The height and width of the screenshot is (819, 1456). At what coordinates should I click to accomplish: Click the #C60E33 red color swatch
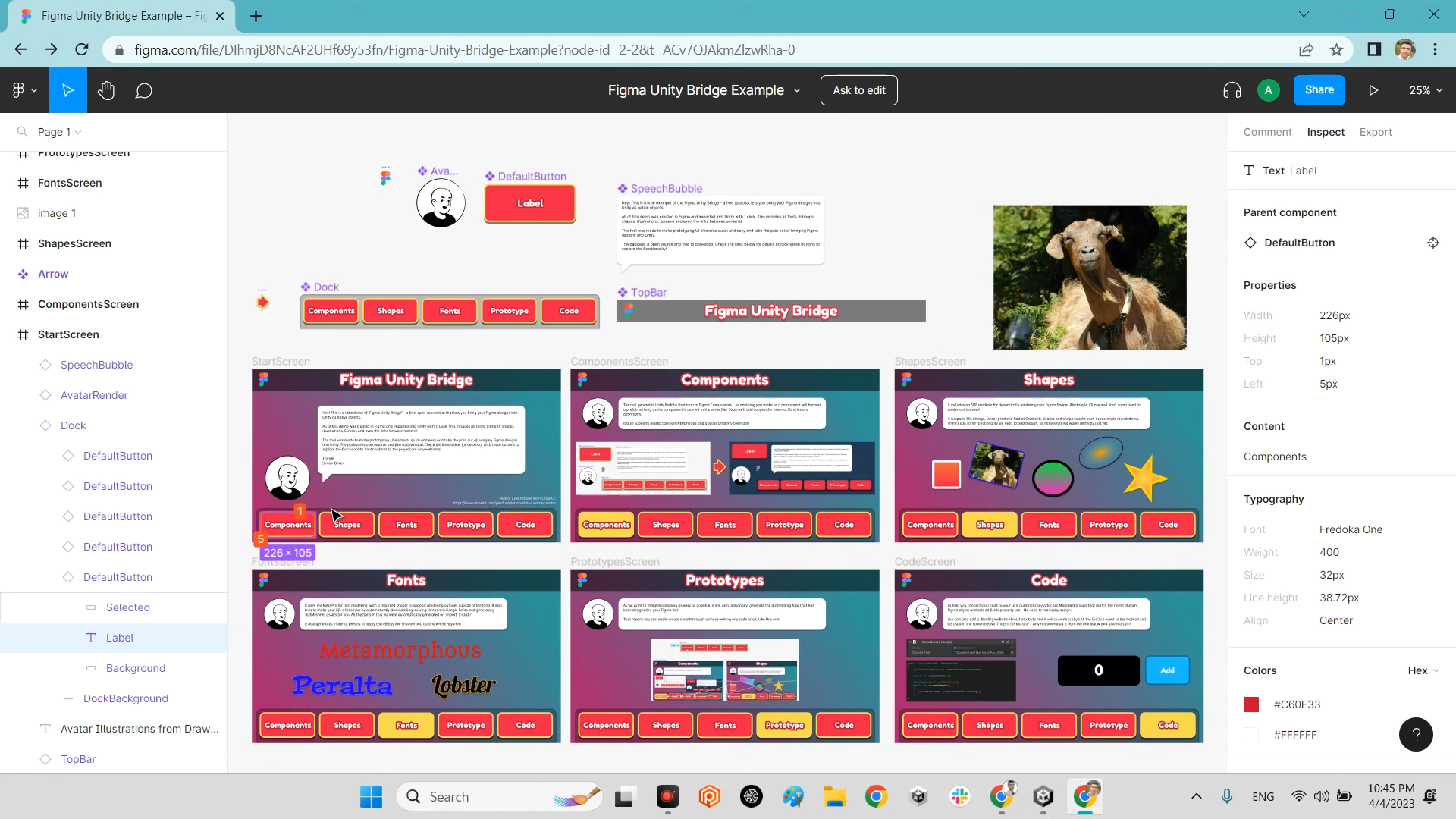tap(1251, 704)
